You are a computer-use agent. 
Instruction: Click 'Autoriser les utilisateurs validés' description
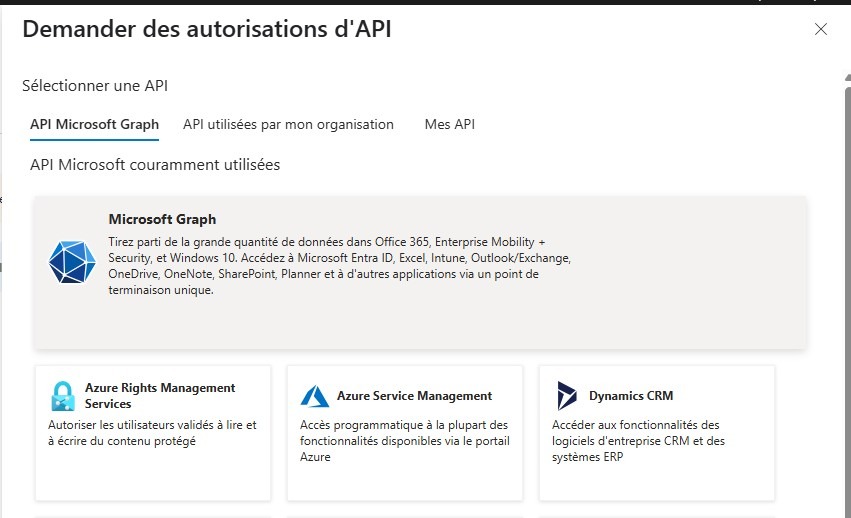(152, 433)
